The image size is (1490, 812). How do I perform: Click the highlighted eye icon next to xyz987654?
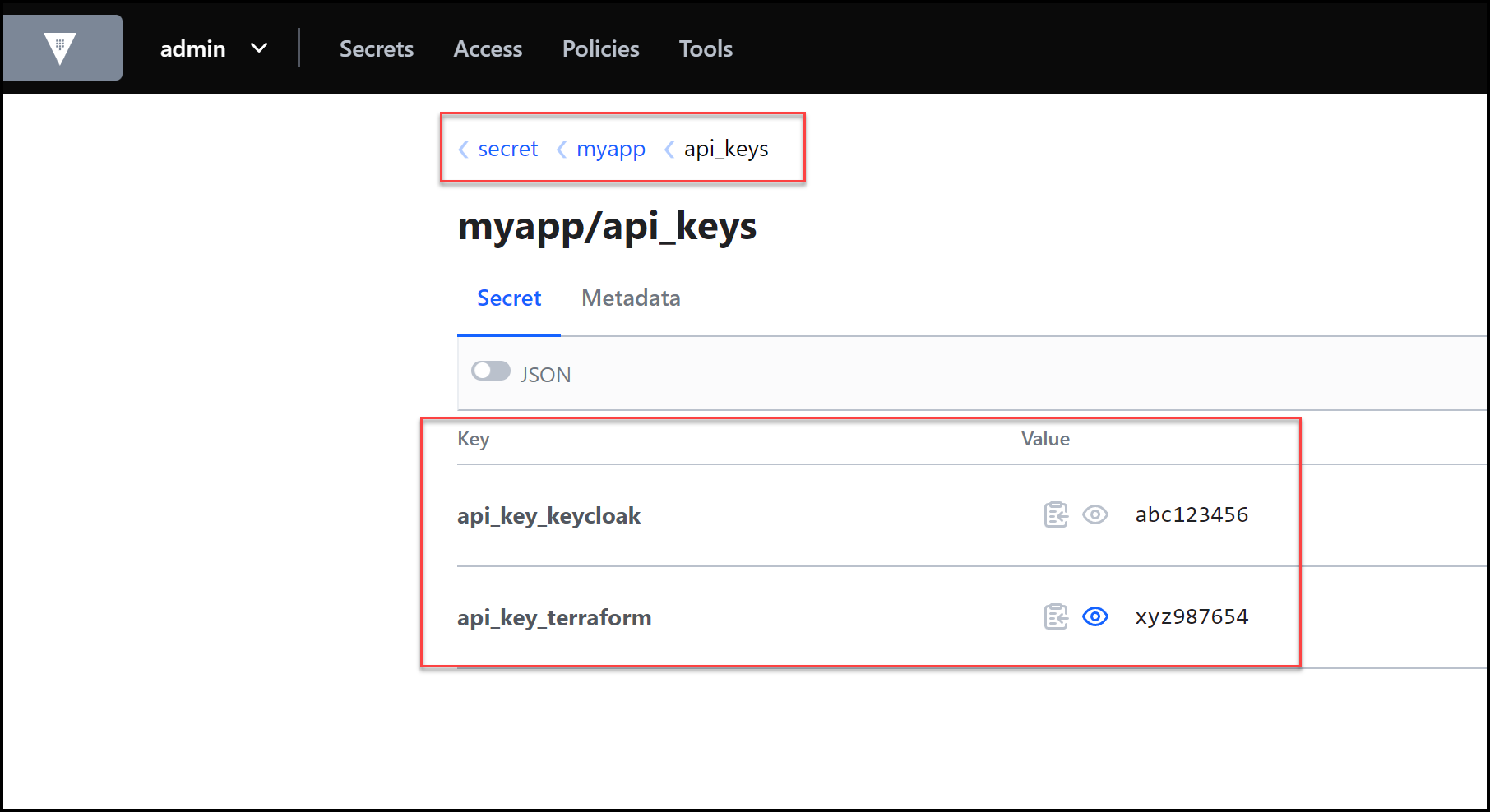pos(1095,616)
